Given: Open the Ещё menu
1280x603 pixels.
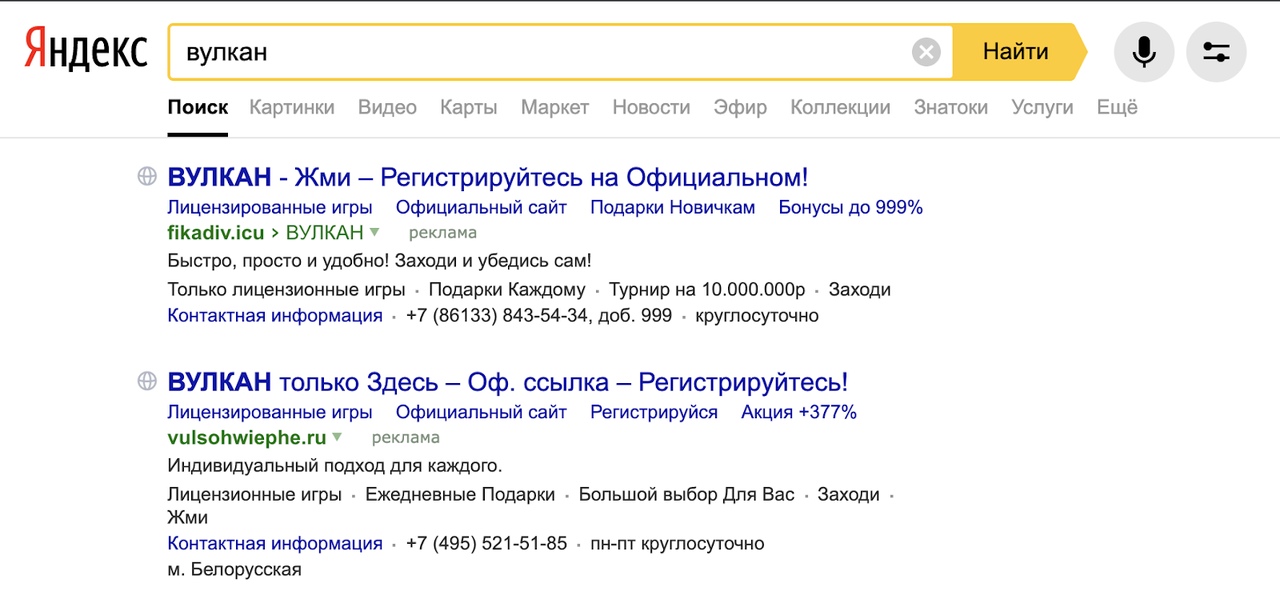Looking at the screenshot, I should click(x=1117, y=107).
